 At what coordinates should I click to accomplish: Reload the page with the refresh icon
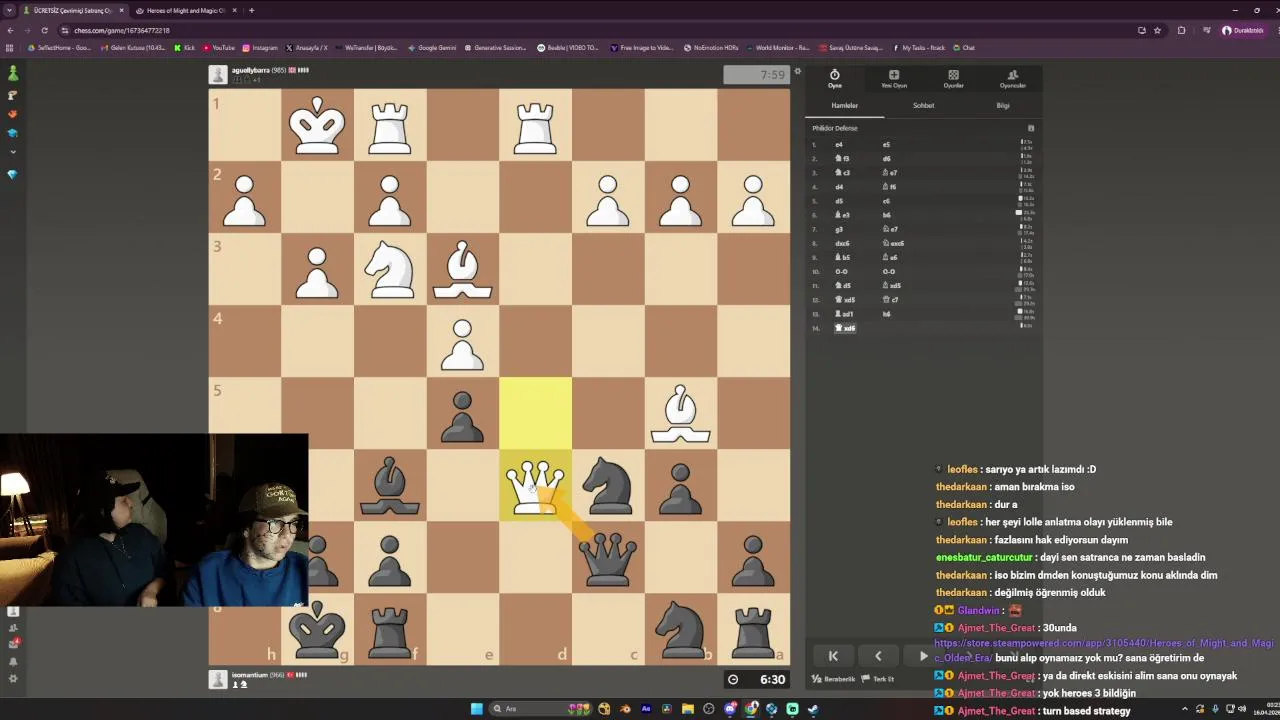(x=44, y=30)
